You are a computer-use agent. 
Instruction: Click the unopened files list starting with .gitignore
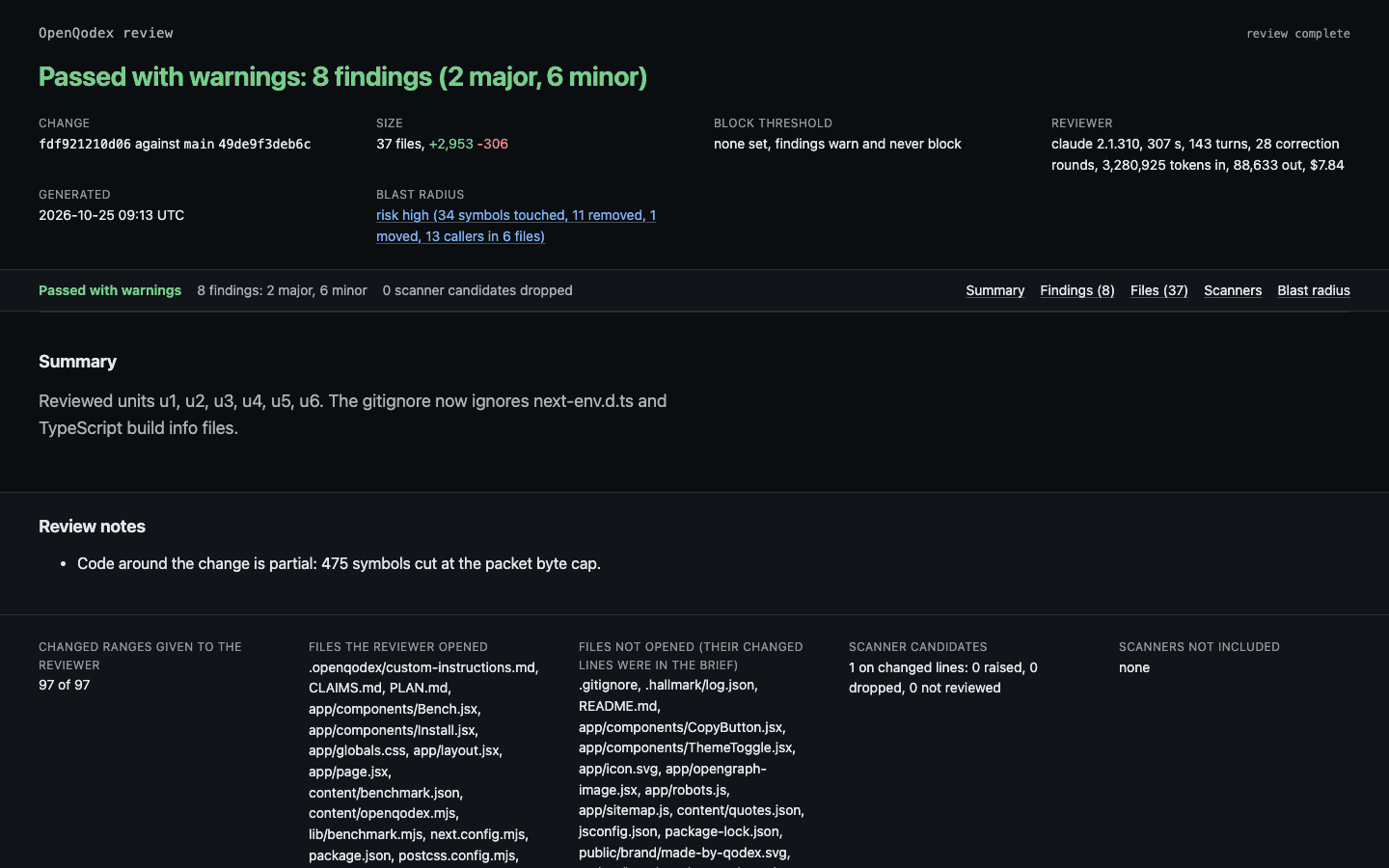(x=692, y=772)
